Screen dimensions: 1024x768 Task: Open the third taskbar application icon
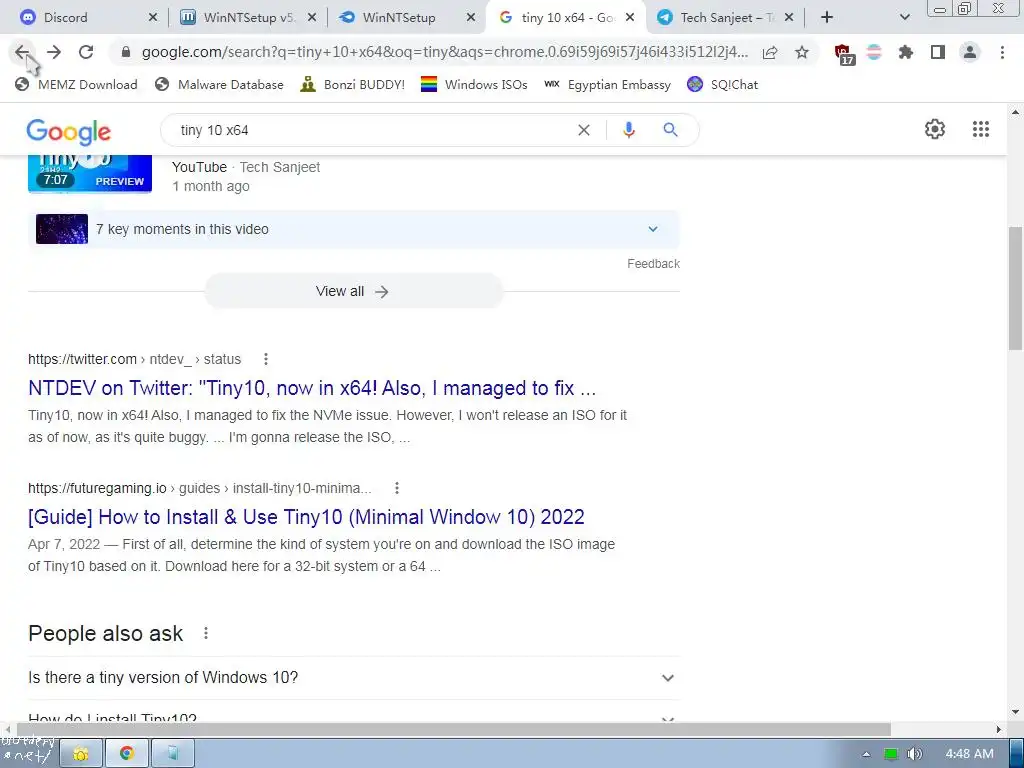coord(172,754)
